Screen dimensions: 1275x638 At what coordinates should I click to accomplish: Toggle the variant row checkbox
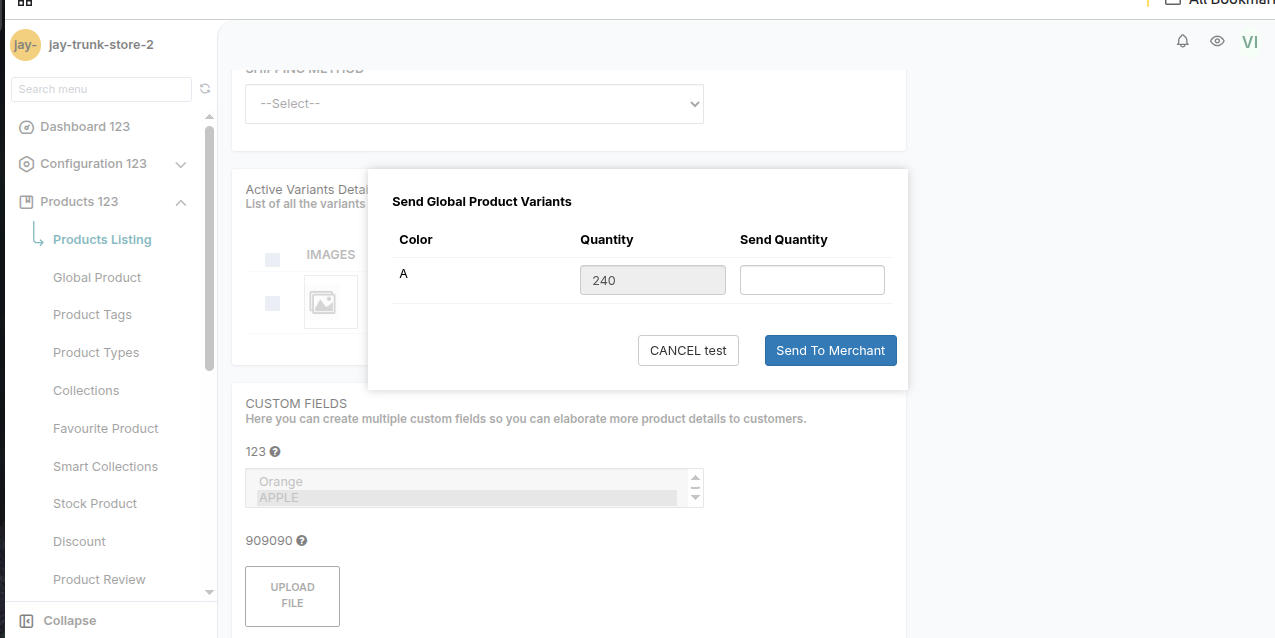273,303
